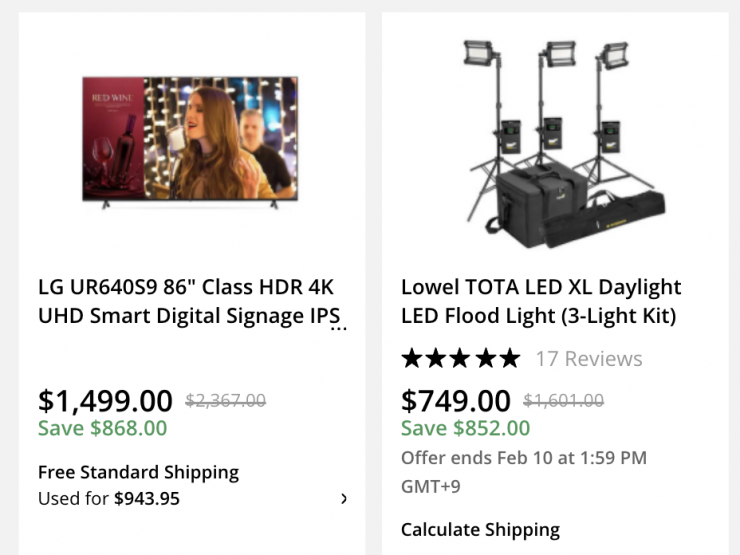This screenshot has height=555, width=740.
Task: Click the middle star of Lowel rating
Action: coord(461,358)
